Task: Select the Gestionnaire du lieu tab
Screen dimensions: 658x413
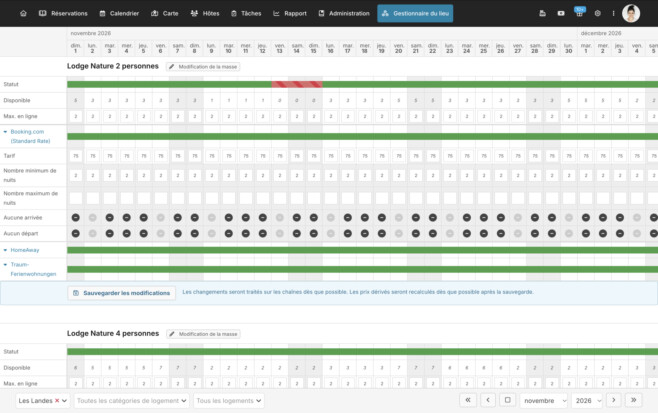Action: (x=415, y=13)
